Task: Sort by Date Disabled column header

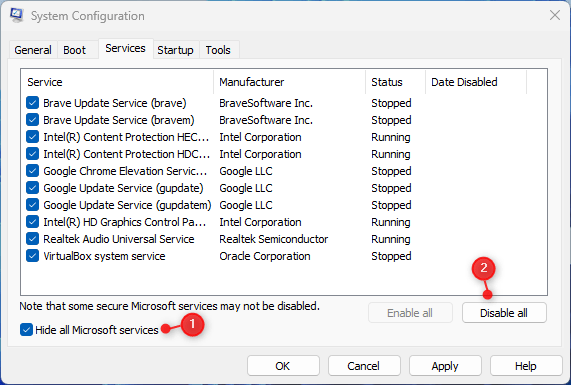Action: point(476,82)
